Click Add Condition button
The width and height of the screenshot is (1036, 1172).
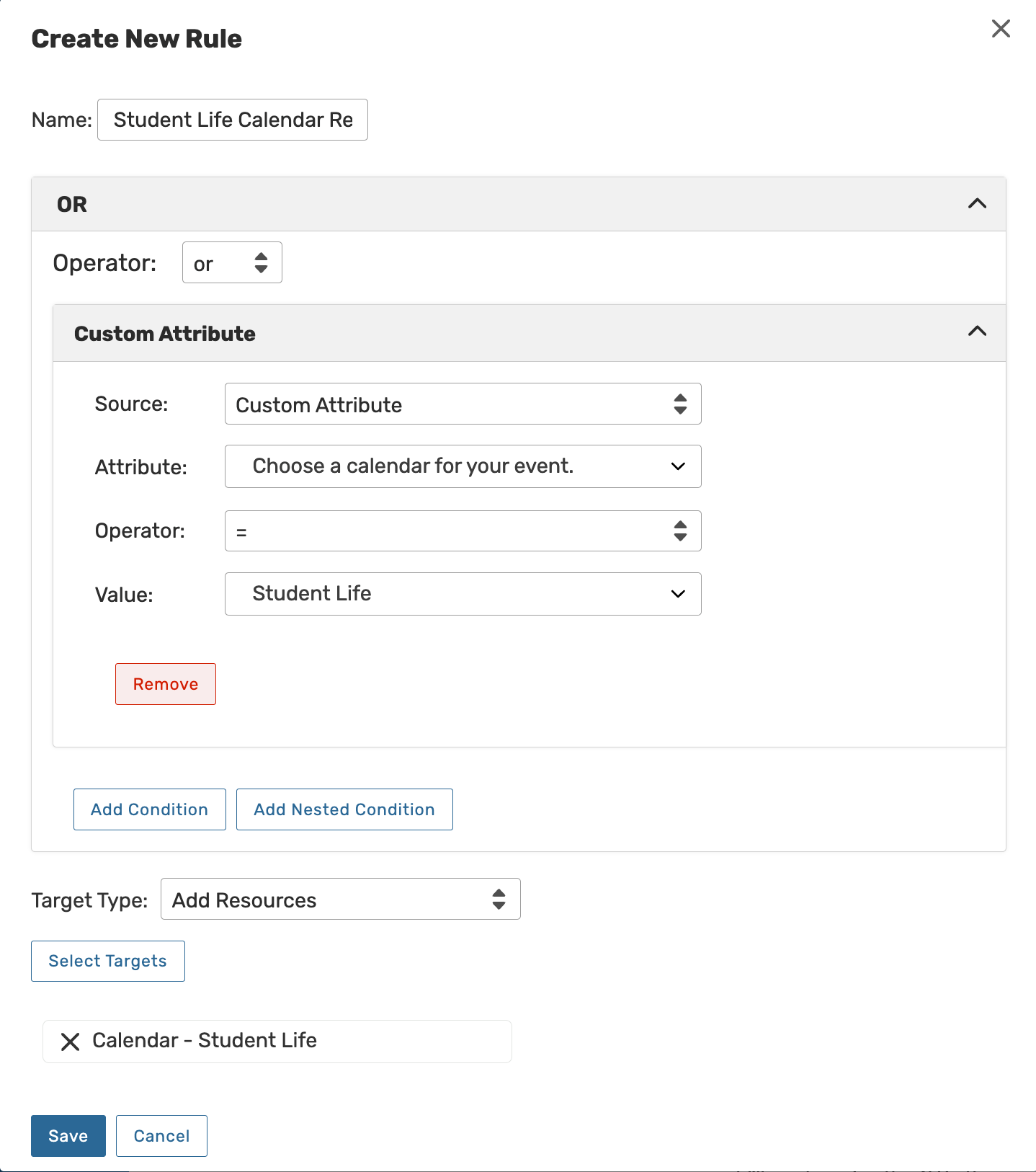[149, 809]
